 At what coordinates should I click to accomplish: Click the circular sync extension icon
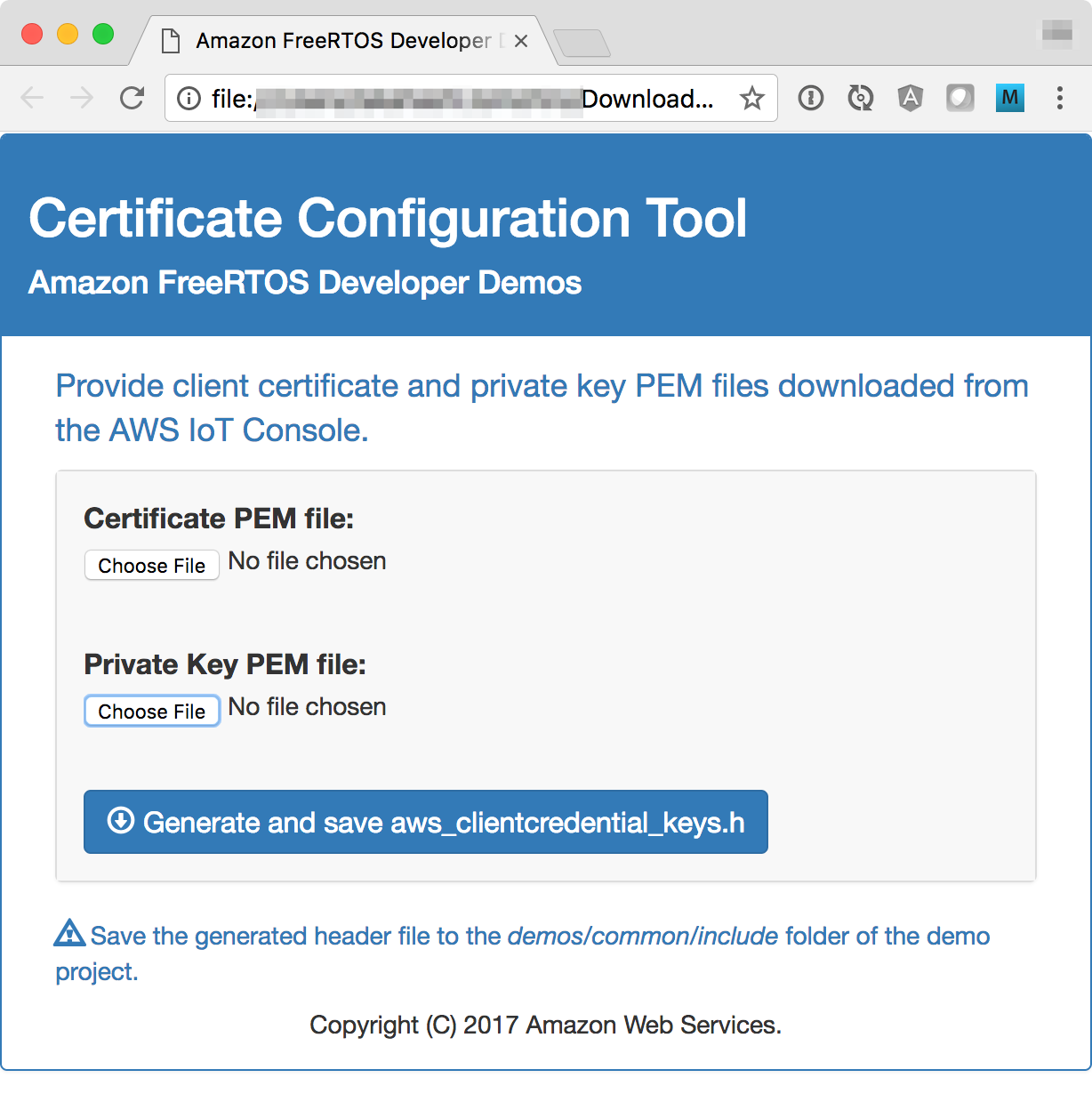click(x=860, y=98)
